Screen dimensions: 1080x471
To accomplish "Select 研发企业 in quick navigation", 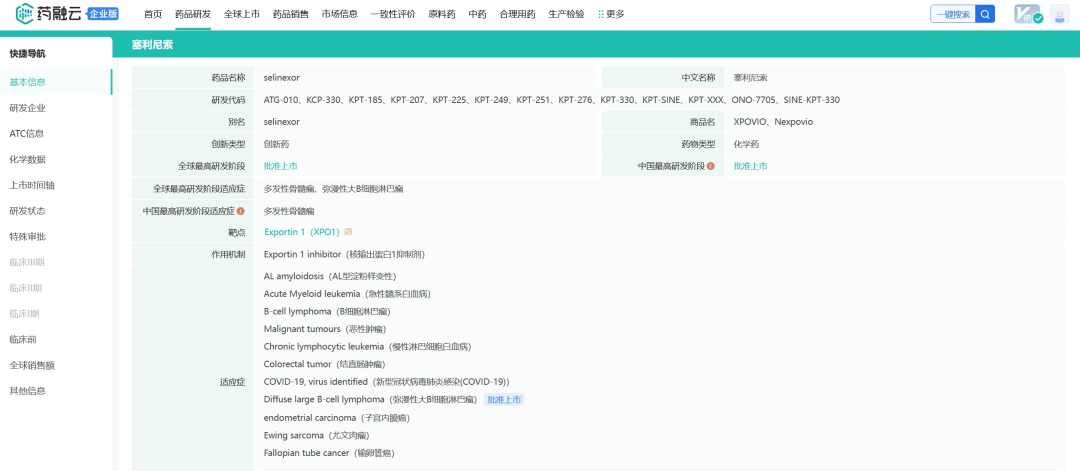I will coord(27,108).
